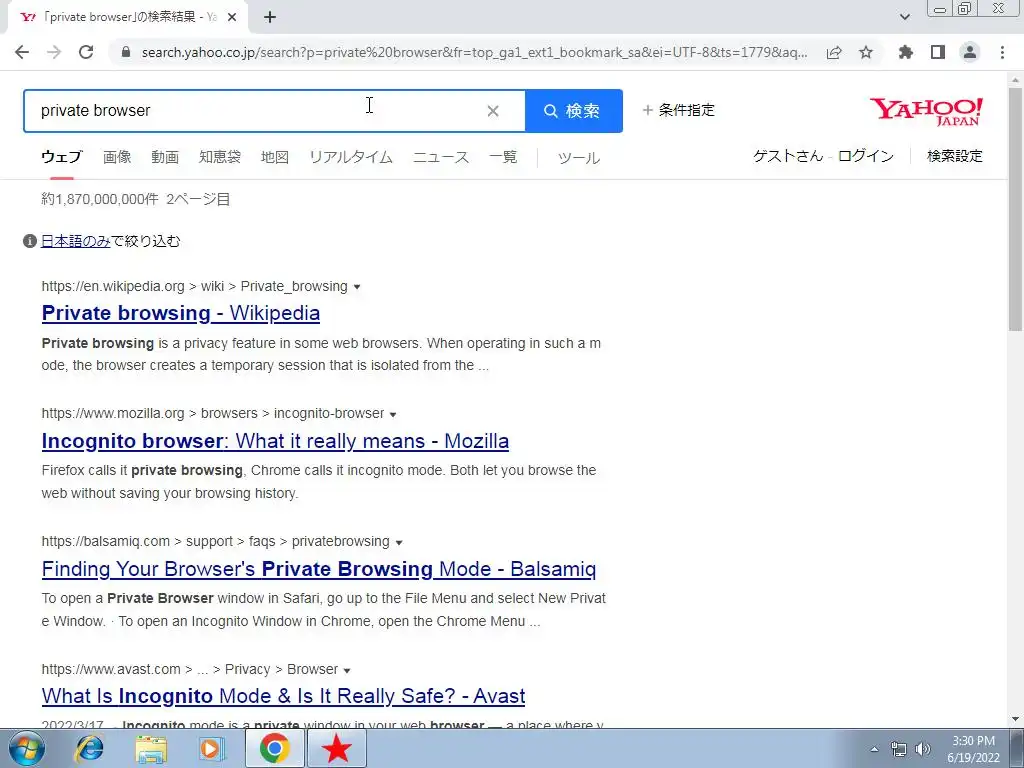Screen dimensions: 1024x768
Task: Launch Internet Explorer from taskbar
Action: (89, 748)
